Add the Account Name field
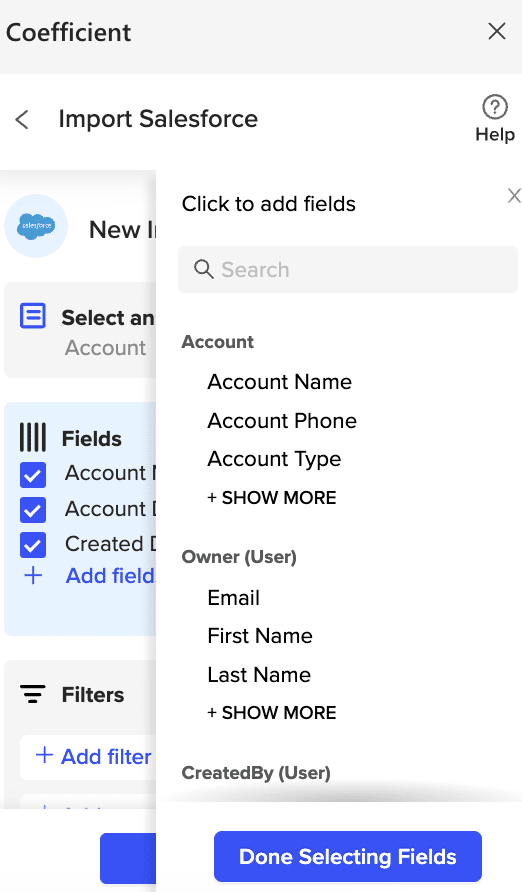The height and width of the screenshot is (892, 522). [279, 382]
